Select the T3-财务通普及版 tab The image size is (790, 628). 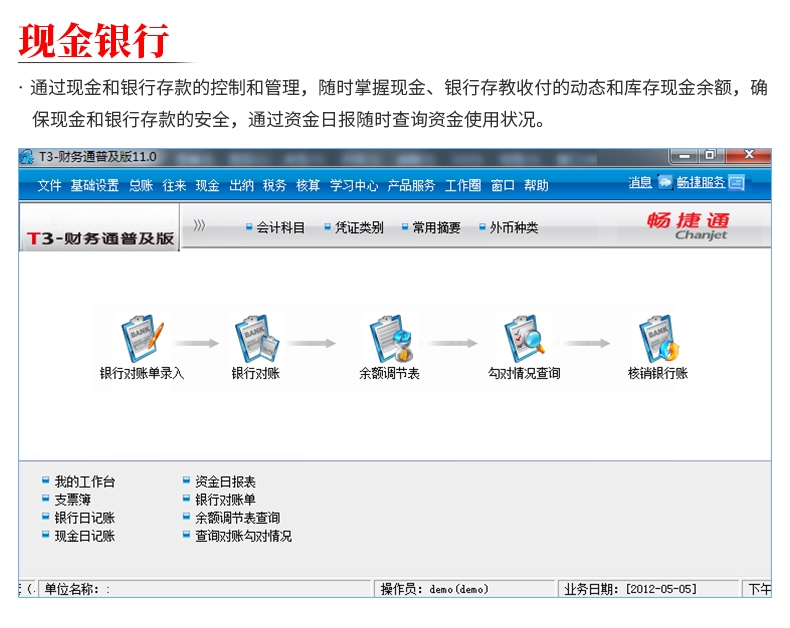point(99,239)
